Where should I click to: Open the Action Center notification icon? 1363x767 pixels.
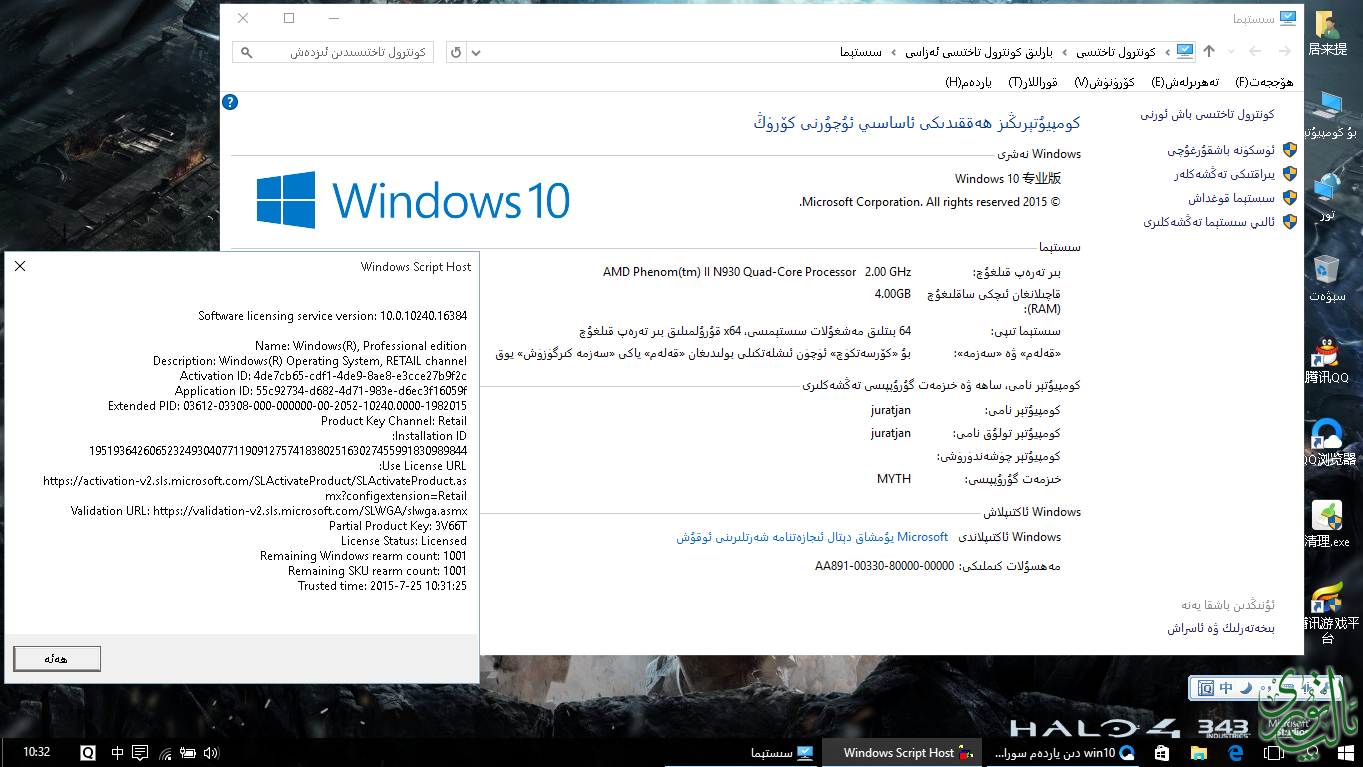point(140,753)
